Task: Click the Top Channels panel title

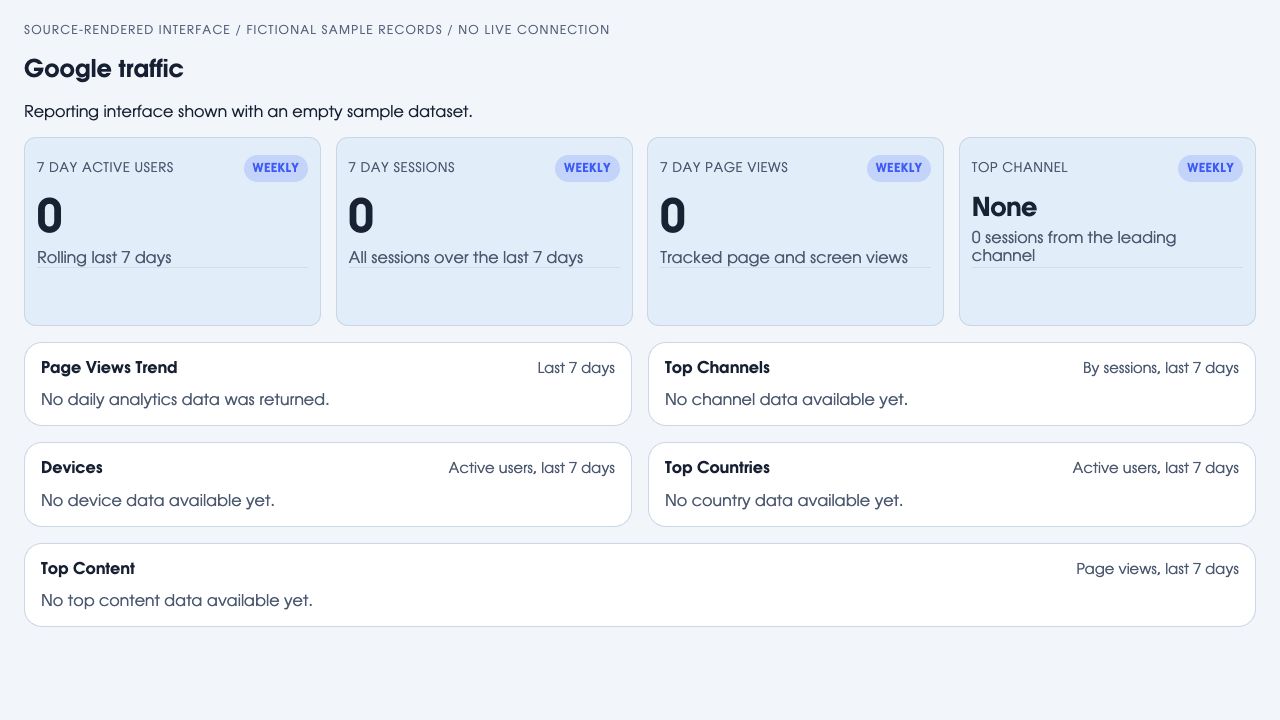Action: pos(717,368)
